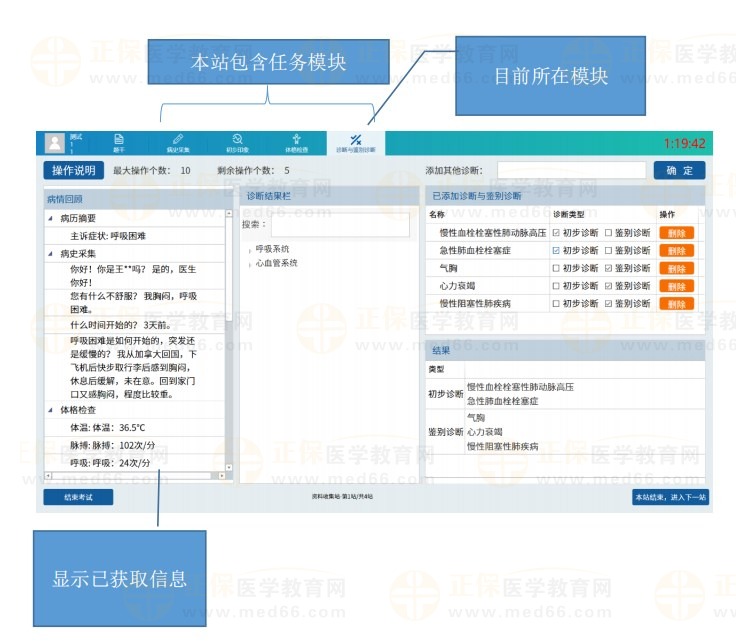Open the 题干 module icon
Viewport: 736px width, 641px height.
118,141
